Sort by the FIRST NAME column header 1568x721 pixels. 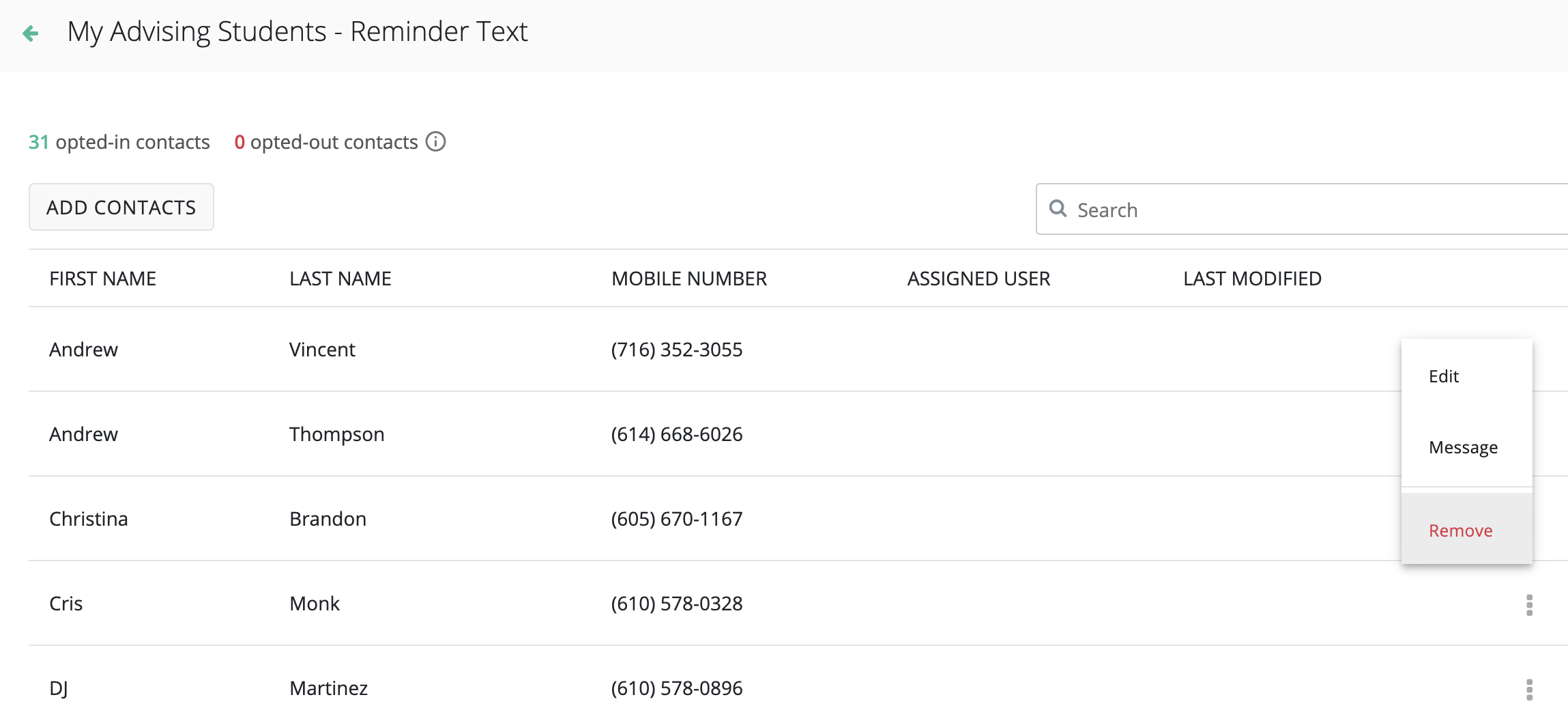[103, 279]
